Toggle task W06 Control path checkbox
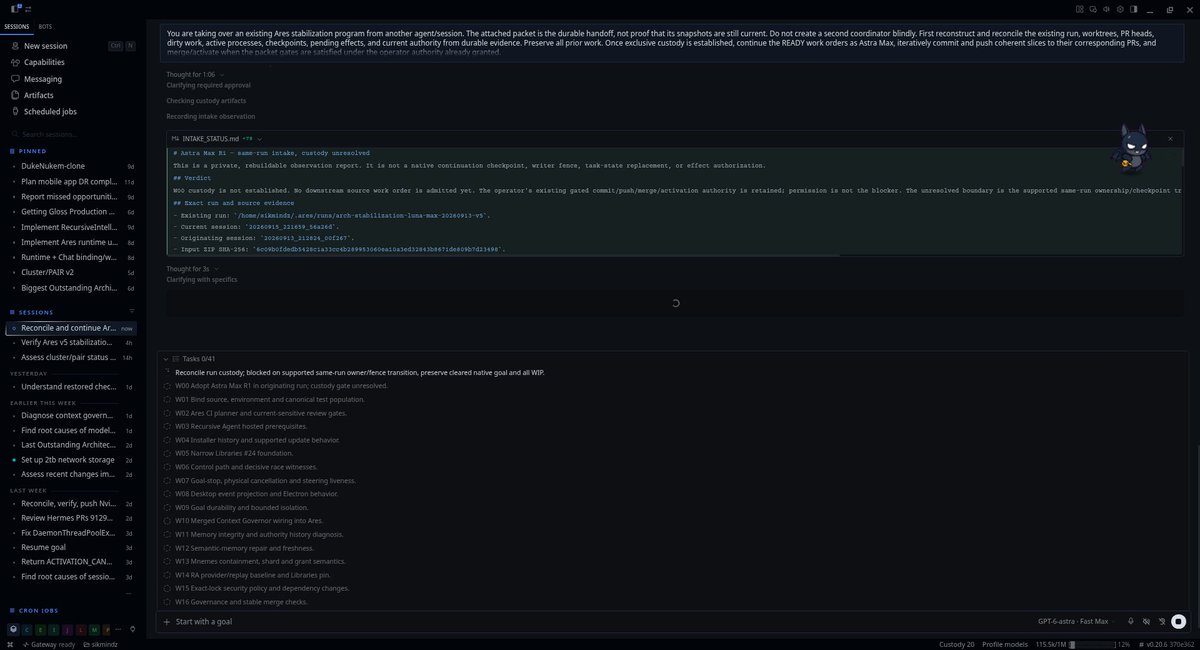Image resolution: width=1200 pixels, height=650 pixels. click(167, 466)
